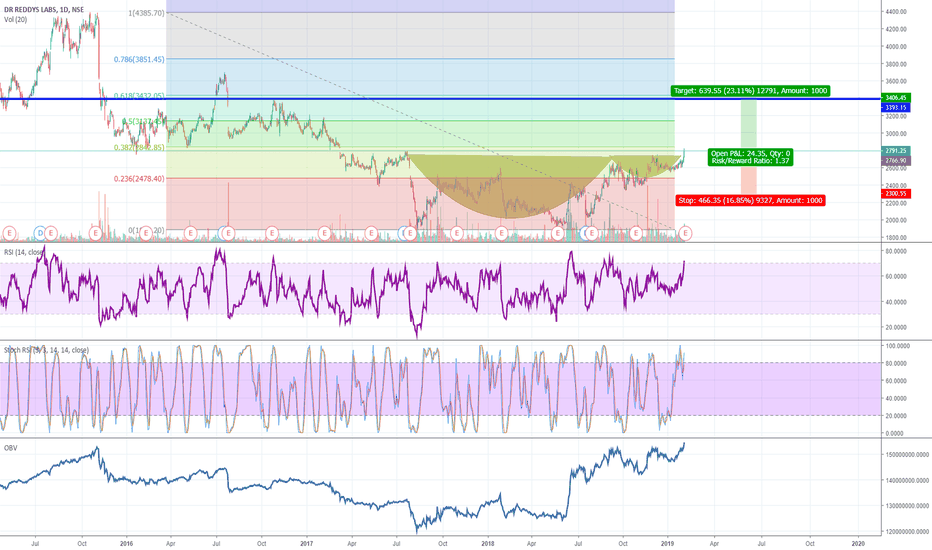Click the 3600.00 price axis label
Viewport: 932px width, 550px height.
[x=896, y=81]
